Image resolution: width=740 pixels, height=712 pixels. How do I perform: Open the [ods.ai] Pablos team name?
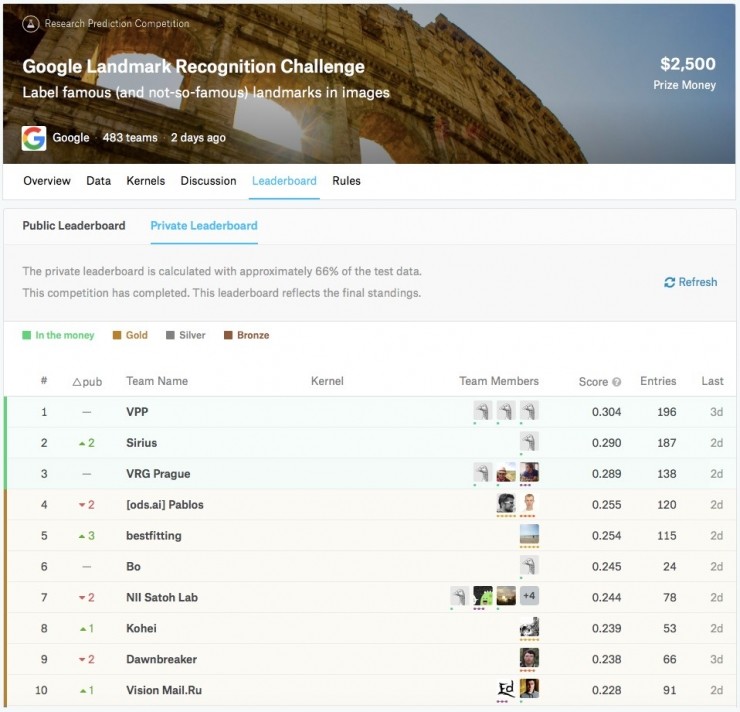pyautogui.click(x=165, y=504)
